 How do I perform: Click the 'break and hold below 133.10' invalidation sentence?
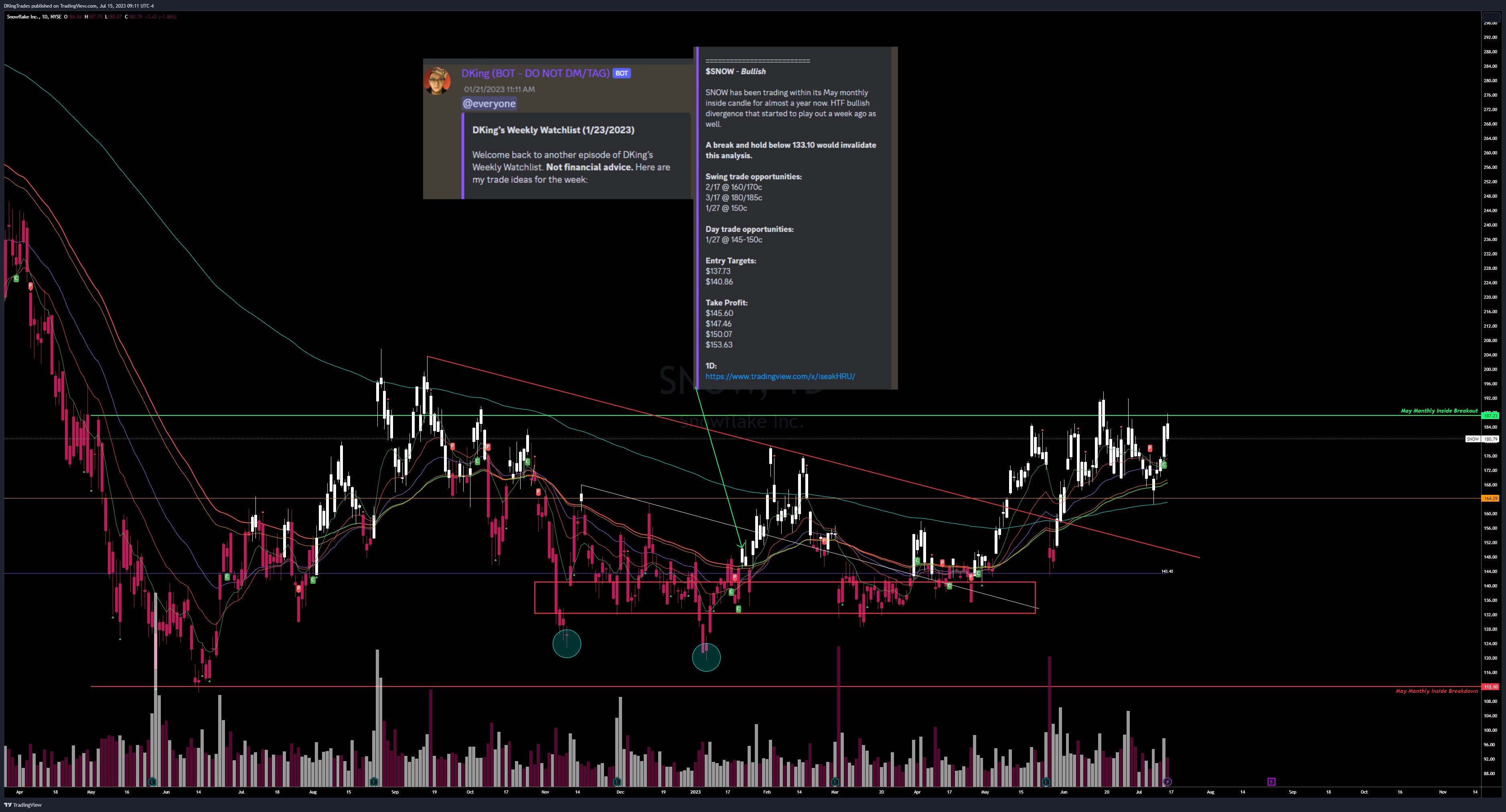790,150
